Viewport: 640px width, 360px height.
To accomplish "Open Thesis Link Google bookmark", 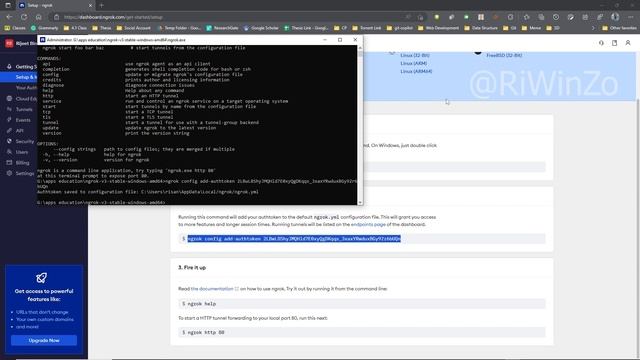I will (306, 28).
